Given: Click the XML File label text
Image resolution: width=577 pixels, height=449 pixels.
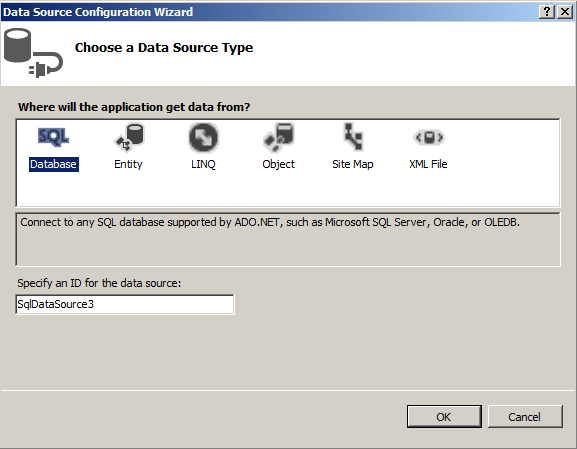Looking at the screenshot, I should [428, 164].
